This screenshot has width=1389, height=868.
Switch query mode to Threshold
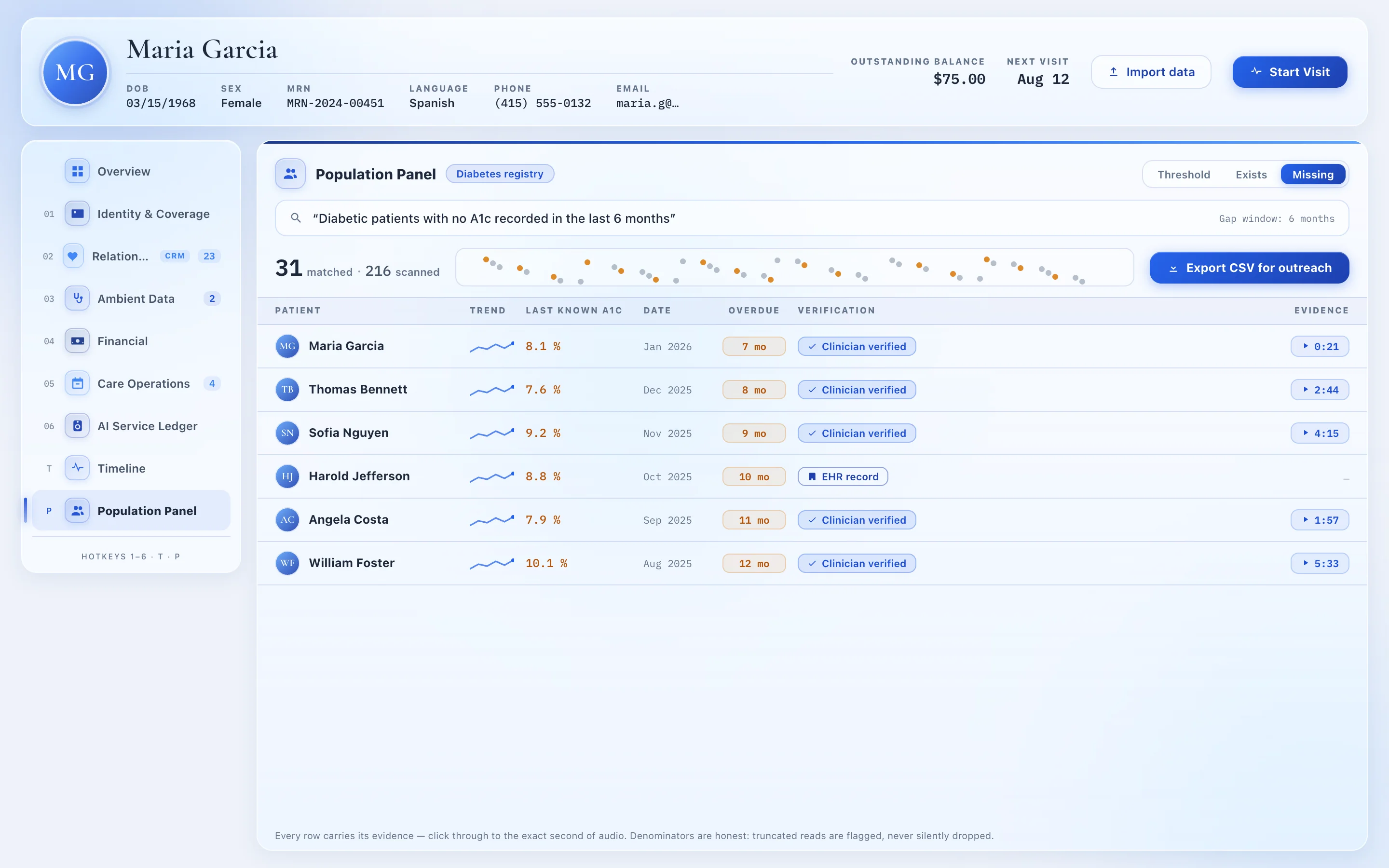point(1184,175)
